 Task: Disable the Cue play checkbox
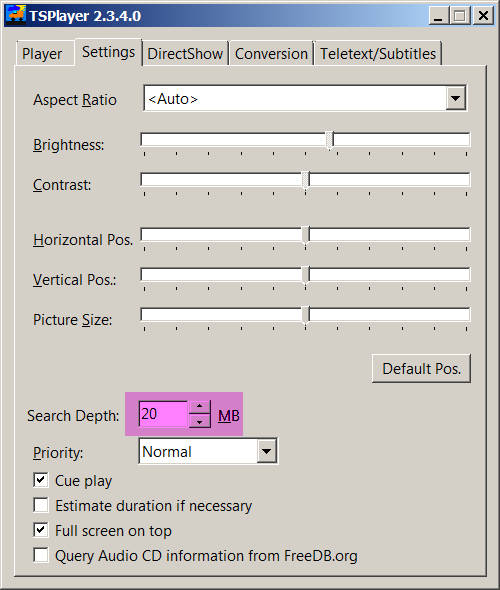point(41,480)
